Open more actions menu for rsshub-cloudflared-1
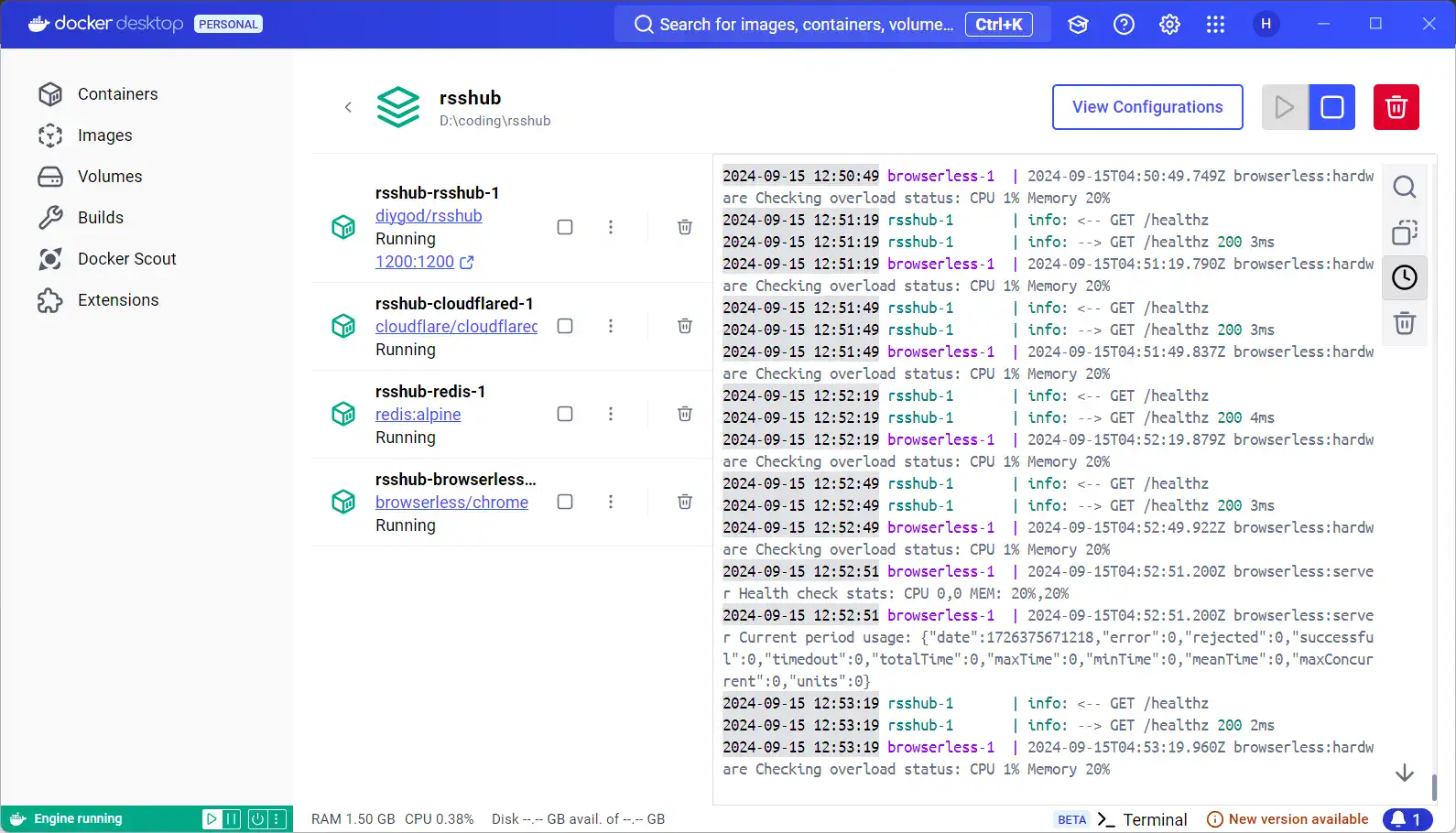 [x=611, y=326]
